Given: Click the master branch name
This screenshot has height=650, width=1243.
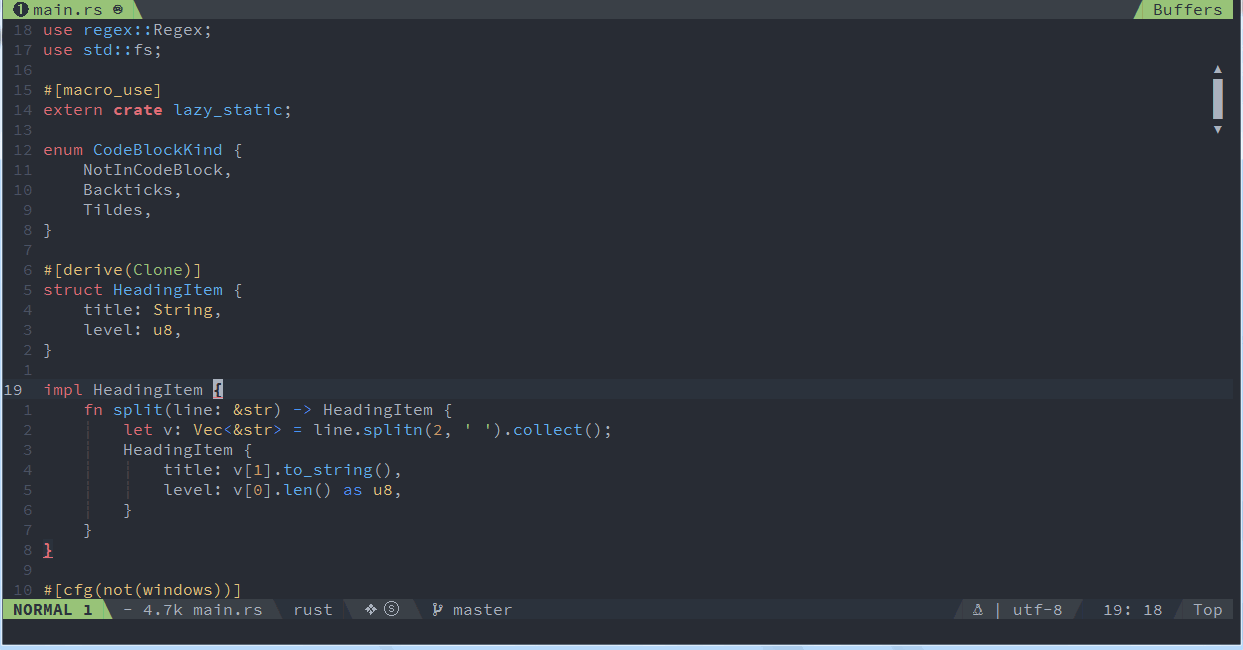Looking at the screenshot, I should 482,610.
